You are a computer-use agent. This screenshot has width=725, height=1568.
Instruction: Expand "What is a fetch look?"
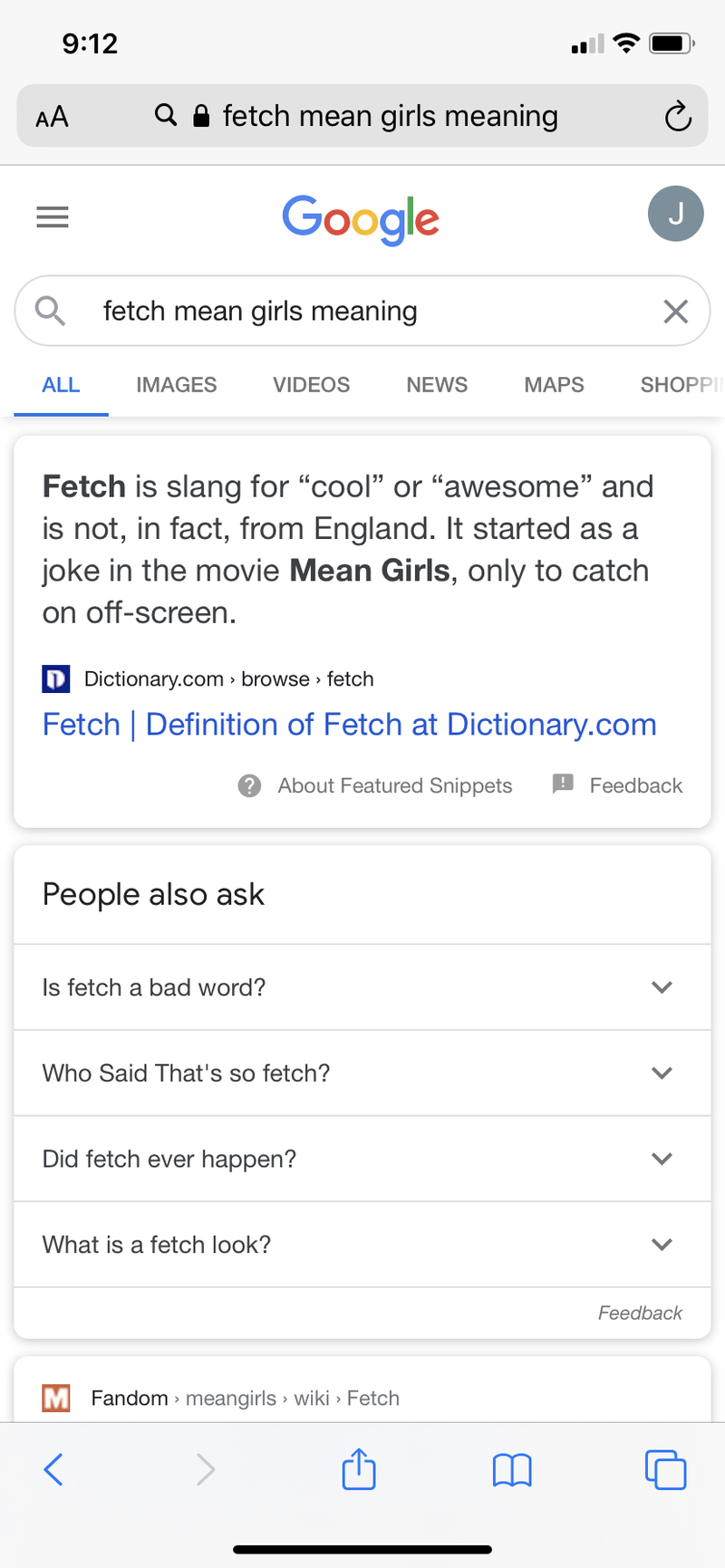click(362, 1245)
